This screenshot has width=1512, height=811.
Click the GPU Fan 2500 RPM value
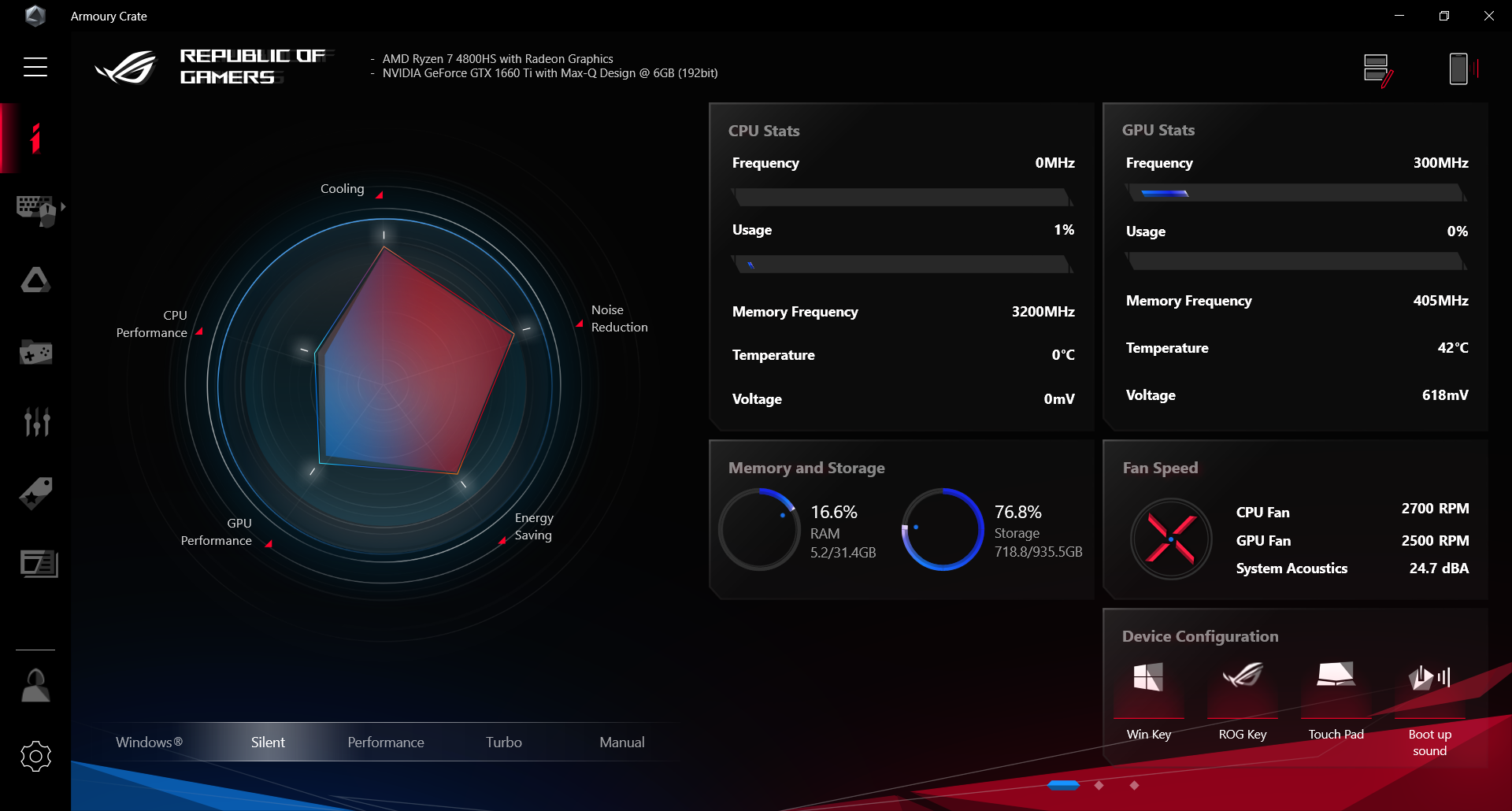click(1435, 541)
